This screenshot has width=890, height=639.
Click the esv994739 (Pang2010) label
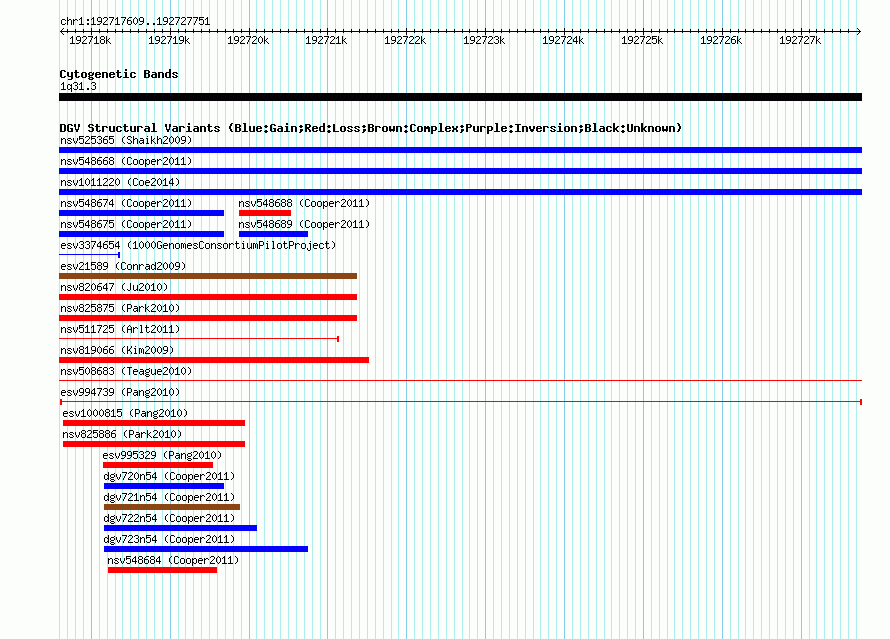[x=120, y=392]
